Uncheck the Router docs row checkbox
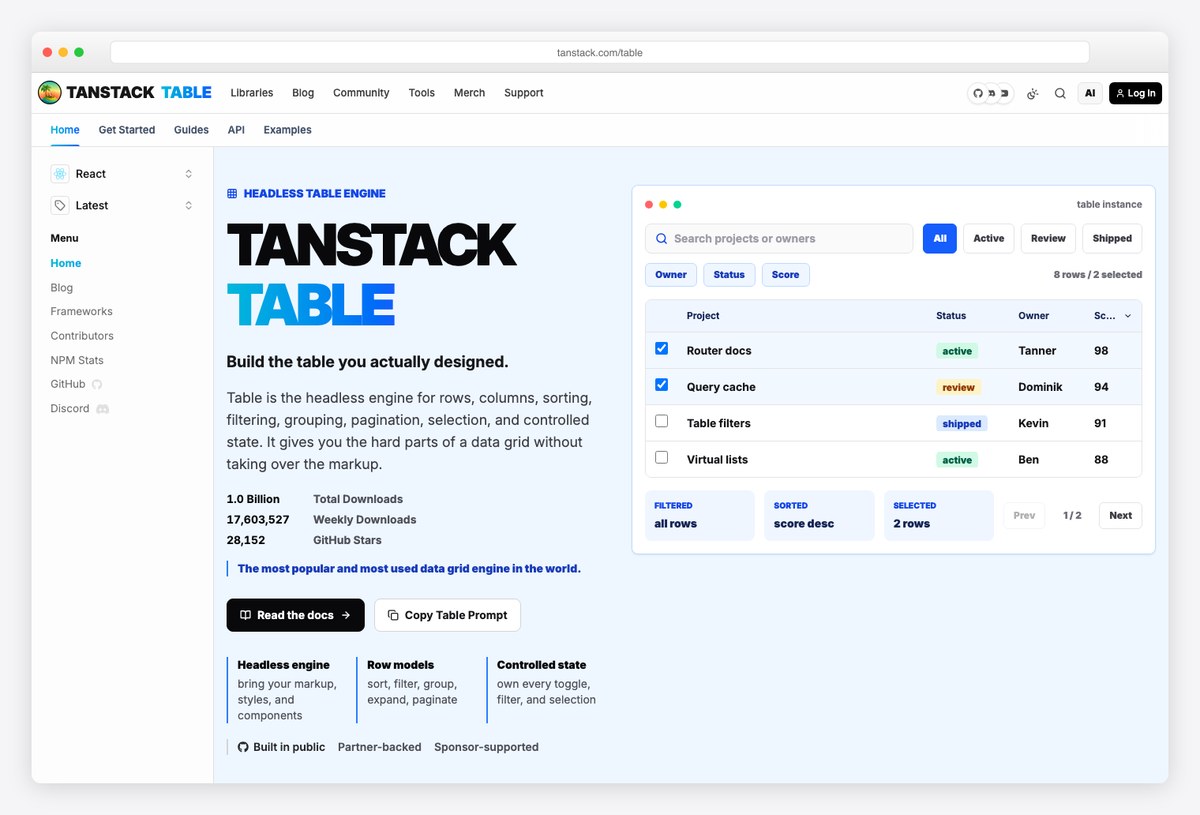1200x815 pixels. (x=661, y=349)
